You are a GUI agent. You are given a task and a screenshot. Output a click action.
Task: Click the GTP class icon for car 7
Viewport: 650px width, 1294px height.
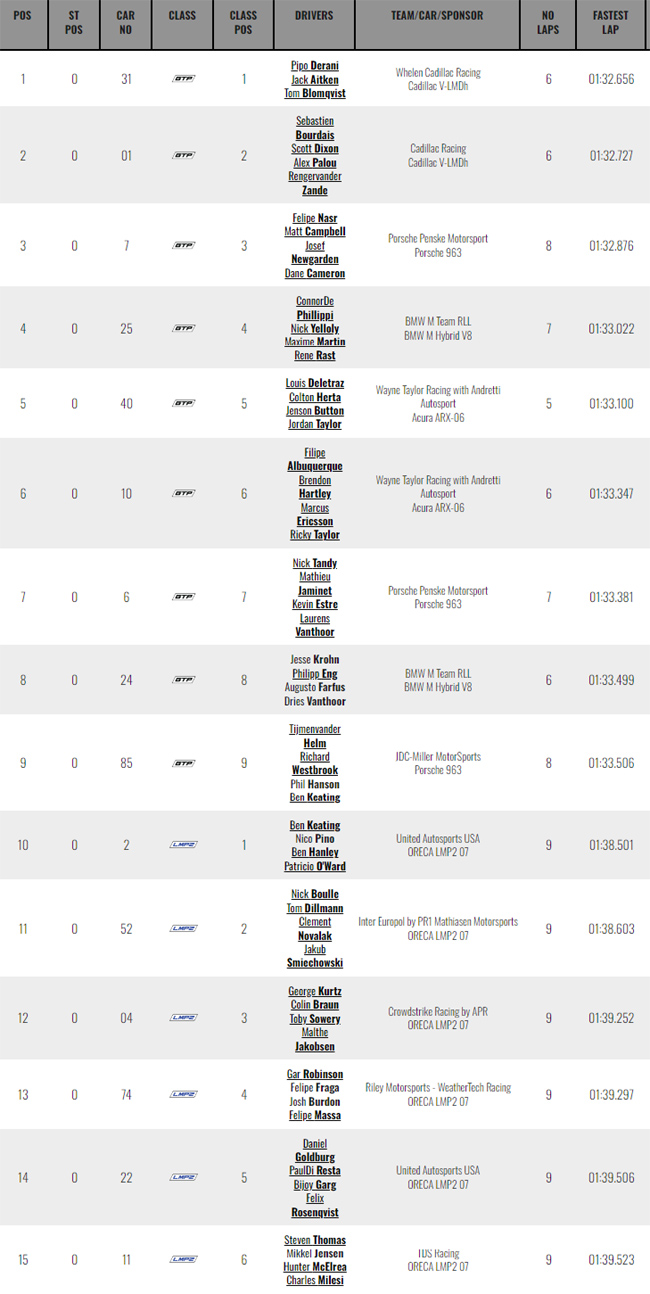click(x=183, y=246)
